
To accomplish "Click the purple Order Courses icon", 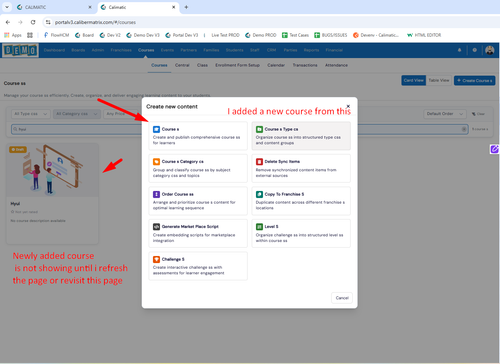I will tap(156, 194).
